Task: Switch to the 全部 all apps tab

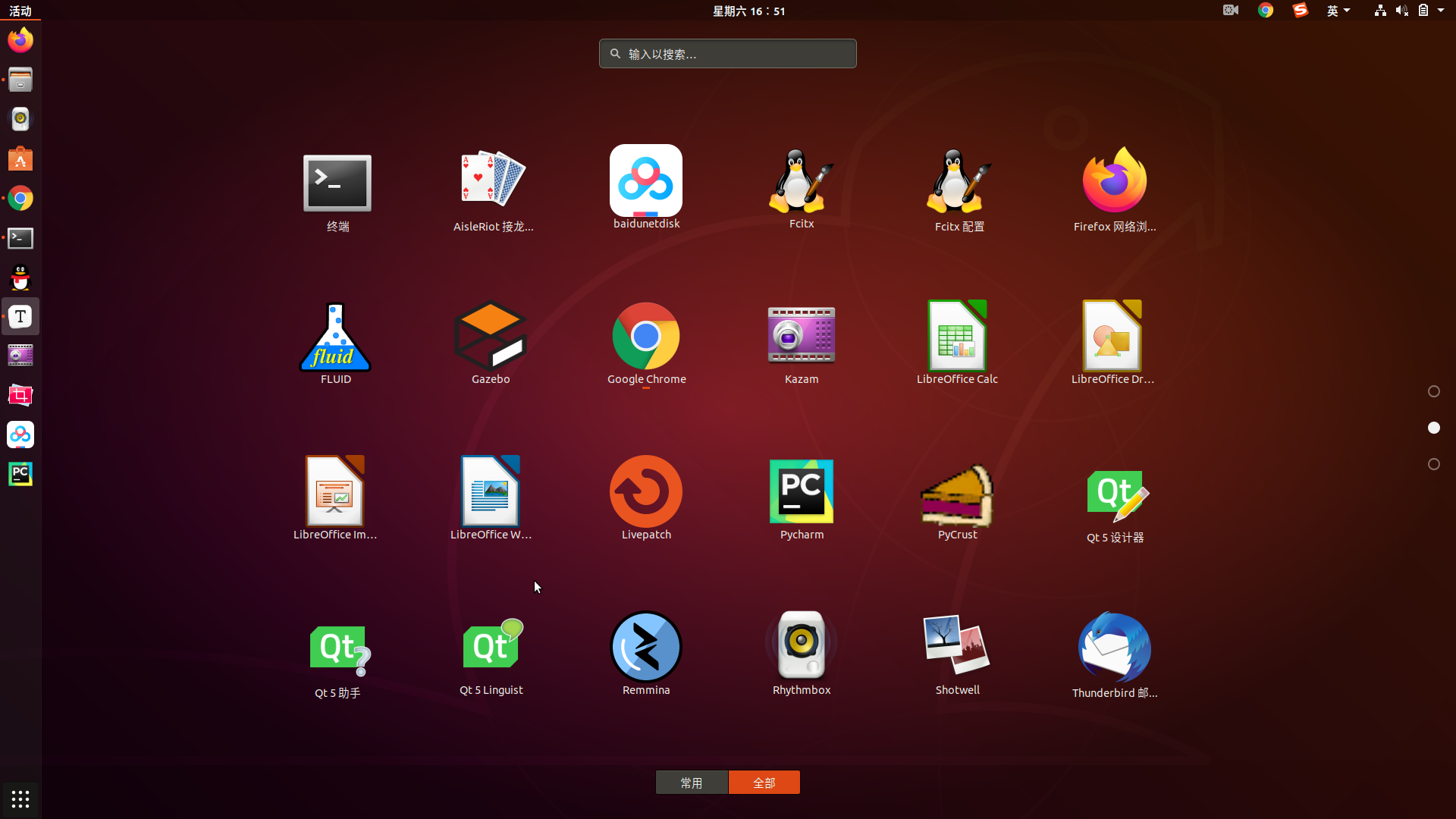Action: point(764,783)
